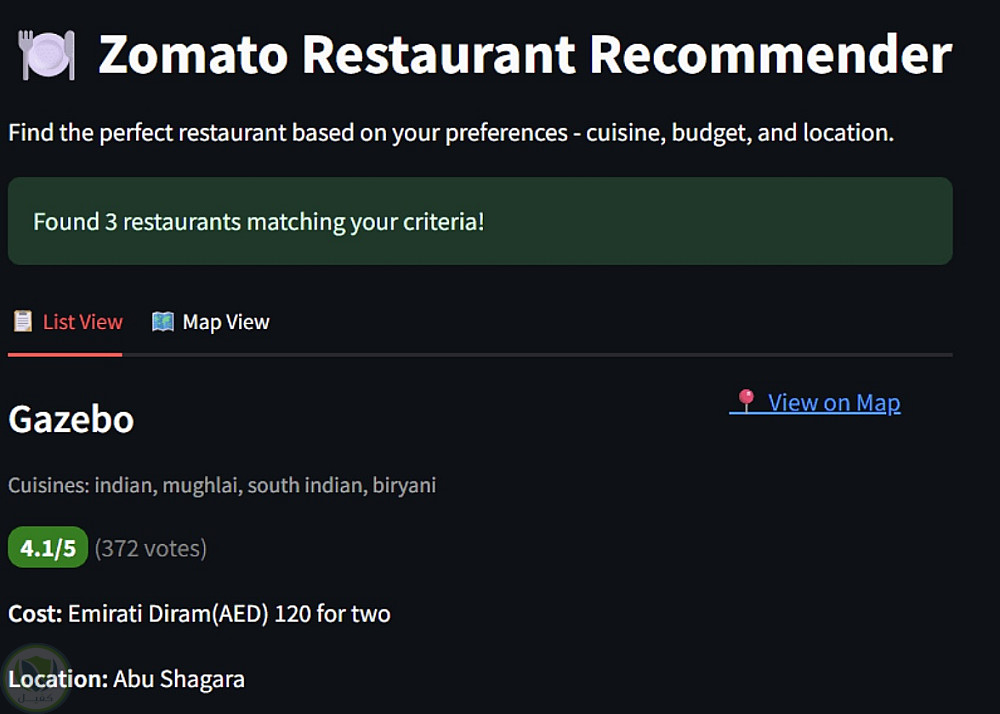Viewport: 1000px width, 714px height.
Task: Click the app description subtitle text
Action: click(450, 132)
